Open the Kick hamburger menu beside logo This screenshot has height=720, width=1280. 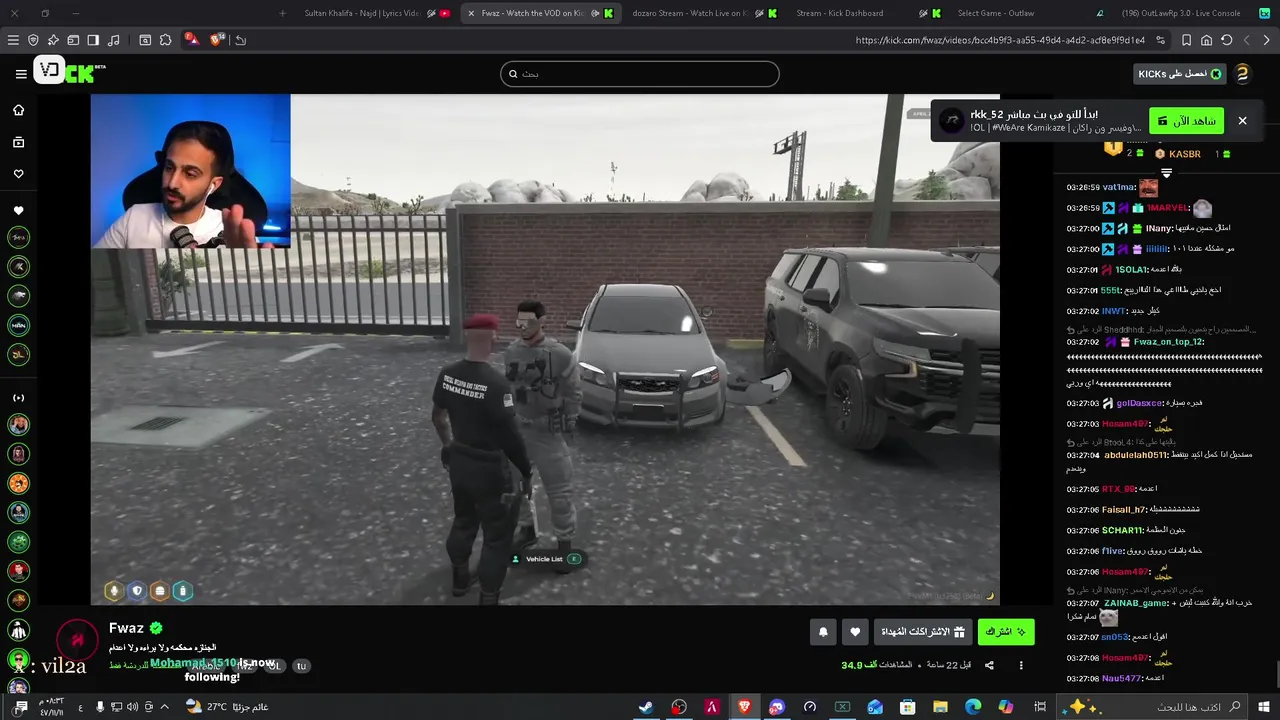[21, 73]
